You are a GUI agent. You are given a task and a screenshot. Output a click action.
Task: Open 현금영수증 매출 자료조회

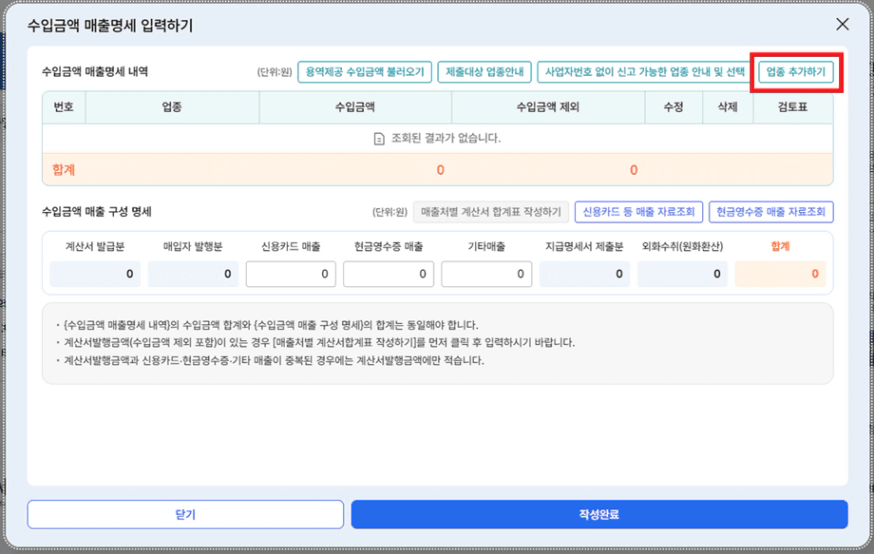[771, 212]
